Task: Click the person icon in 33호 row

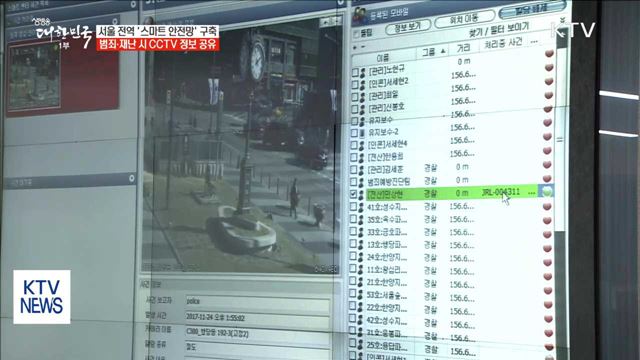Action: (x=361, y=233)
